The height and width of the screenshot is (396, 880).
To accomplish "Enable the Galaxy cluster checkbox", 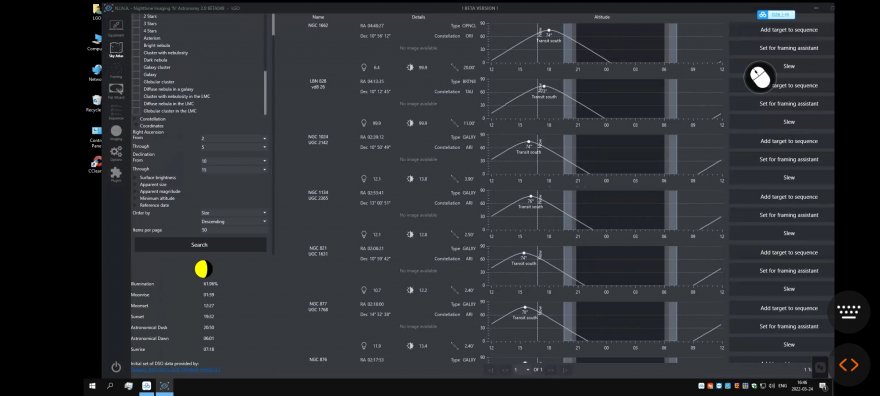I will tap(136, 67).
